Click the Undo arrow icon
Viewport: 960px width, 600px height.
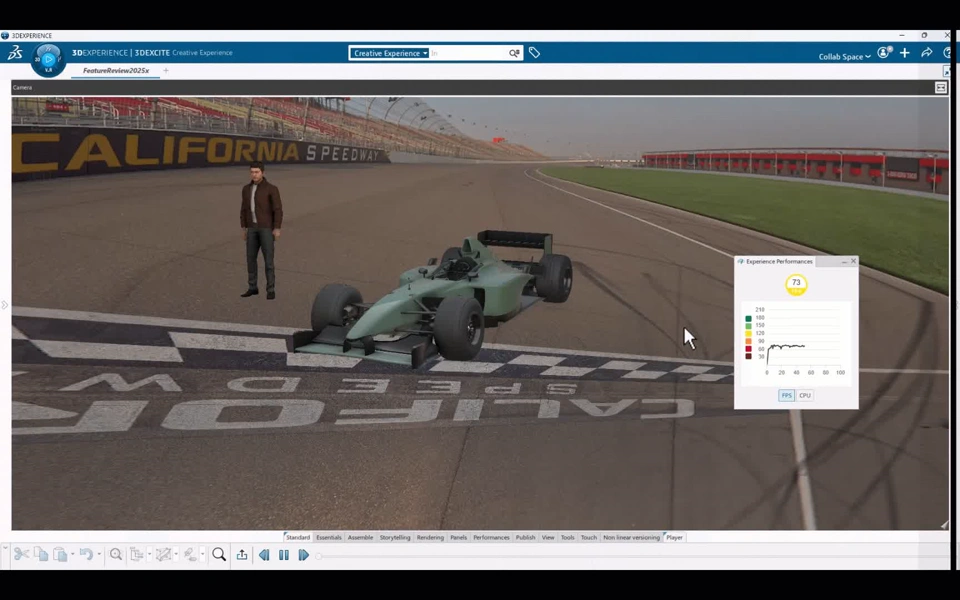point(86,555)
